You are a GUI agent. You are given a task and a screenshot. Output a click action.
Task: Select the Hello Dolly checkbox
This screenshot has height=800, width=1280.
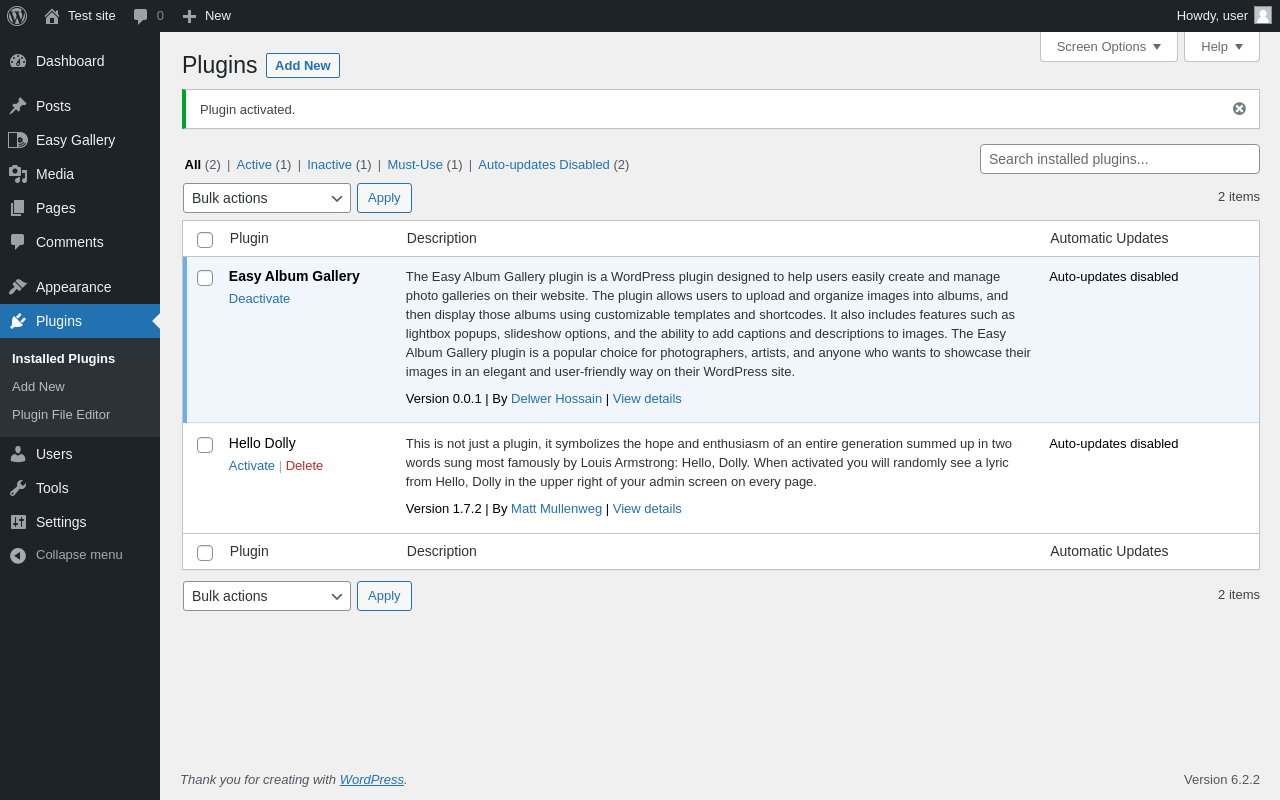point(205,445)
